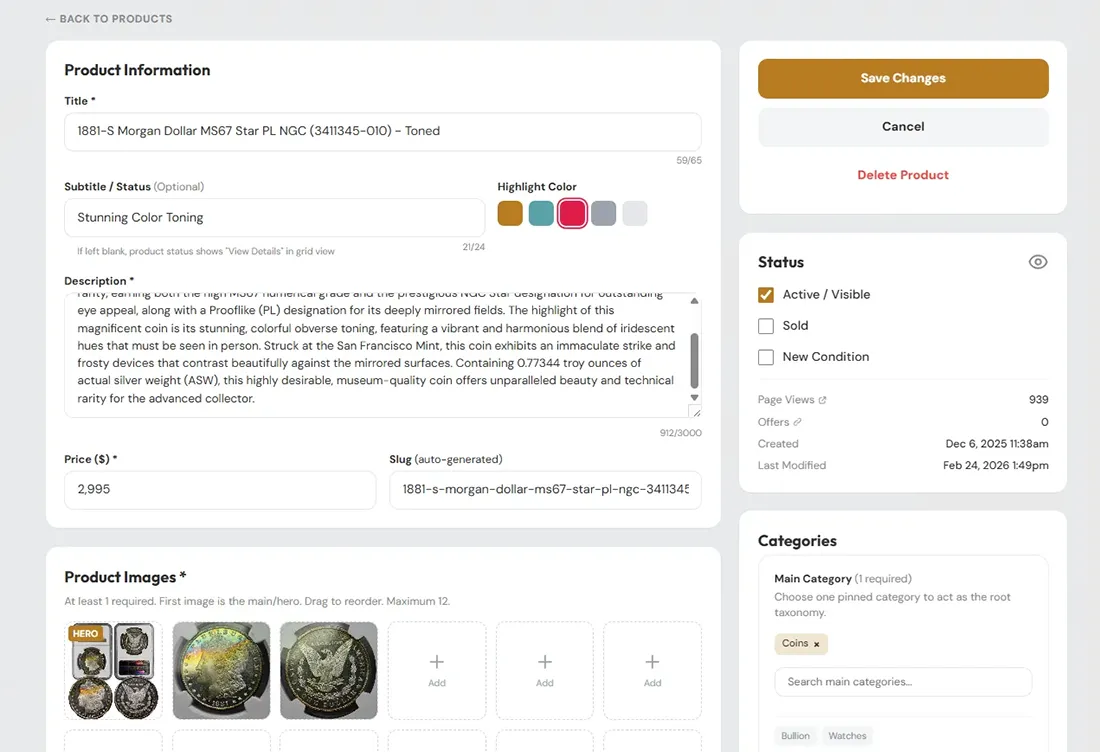Add image in third empty slot
Screen dimensions: 1100x752
(652, 671)
